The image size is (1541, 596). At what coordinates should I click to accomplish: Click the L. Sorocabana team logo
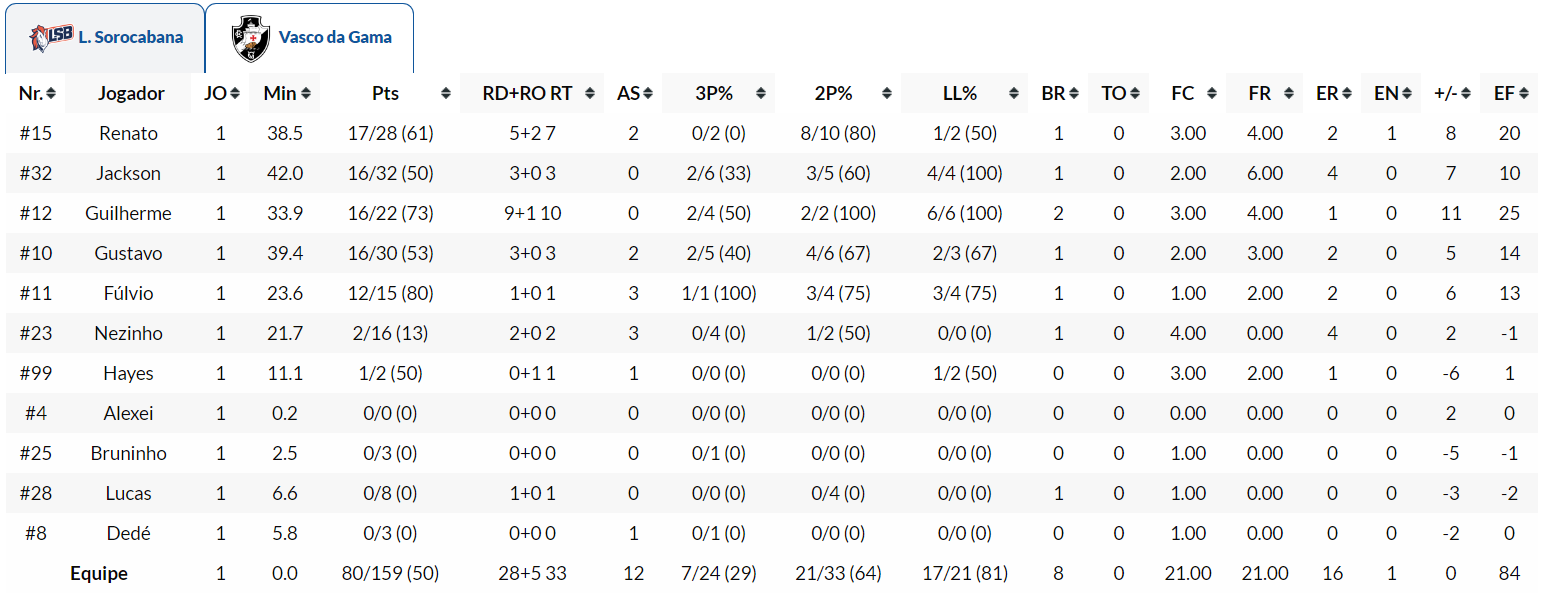pyautogui.click(x=51, y=38)
